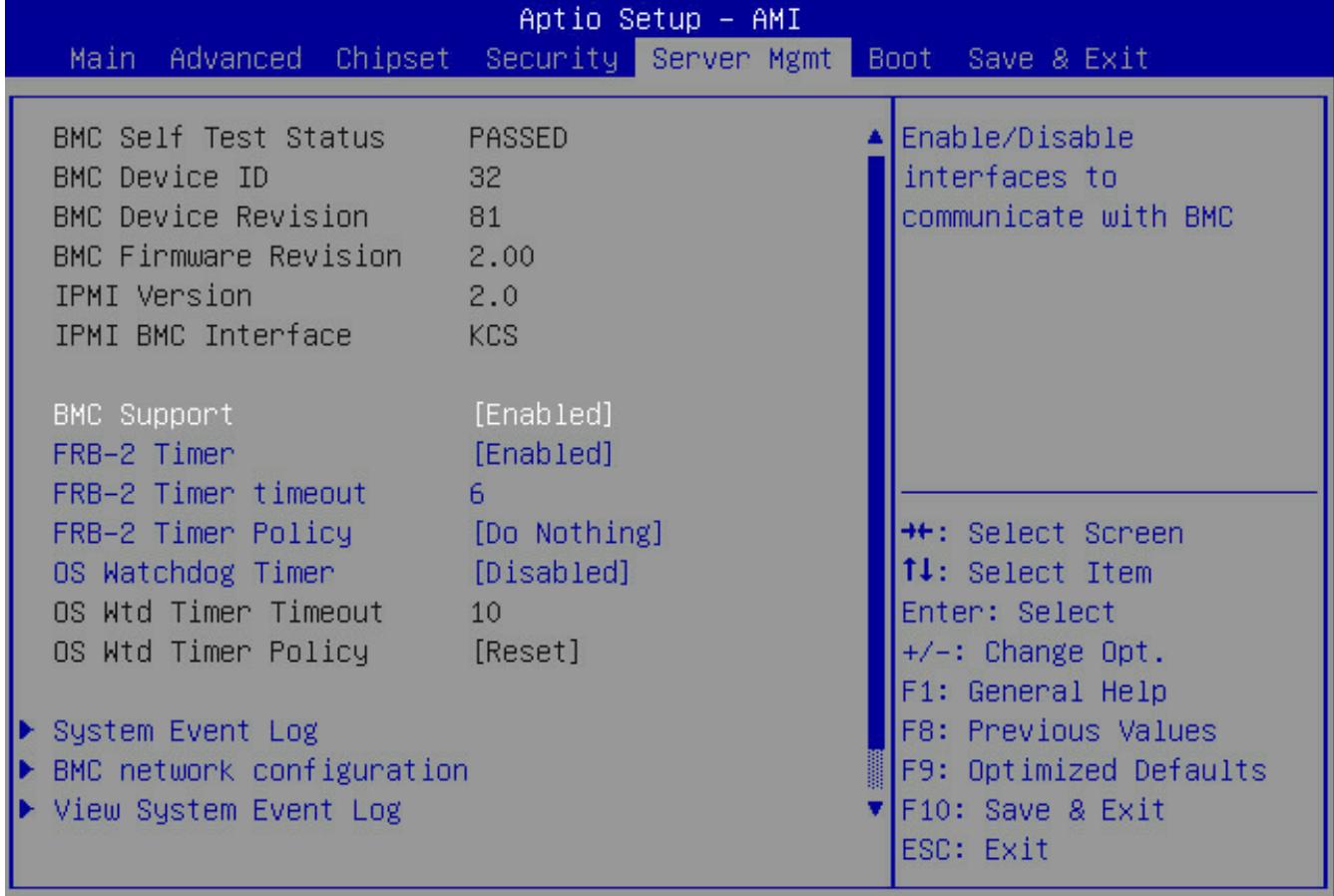
Task: Toggle BMC Support Enabled value
Action: 542,414
